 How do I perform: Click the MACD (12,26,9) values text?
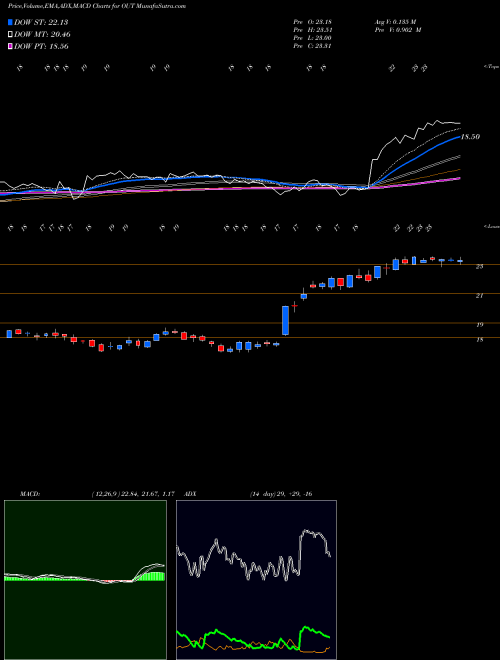133,494
